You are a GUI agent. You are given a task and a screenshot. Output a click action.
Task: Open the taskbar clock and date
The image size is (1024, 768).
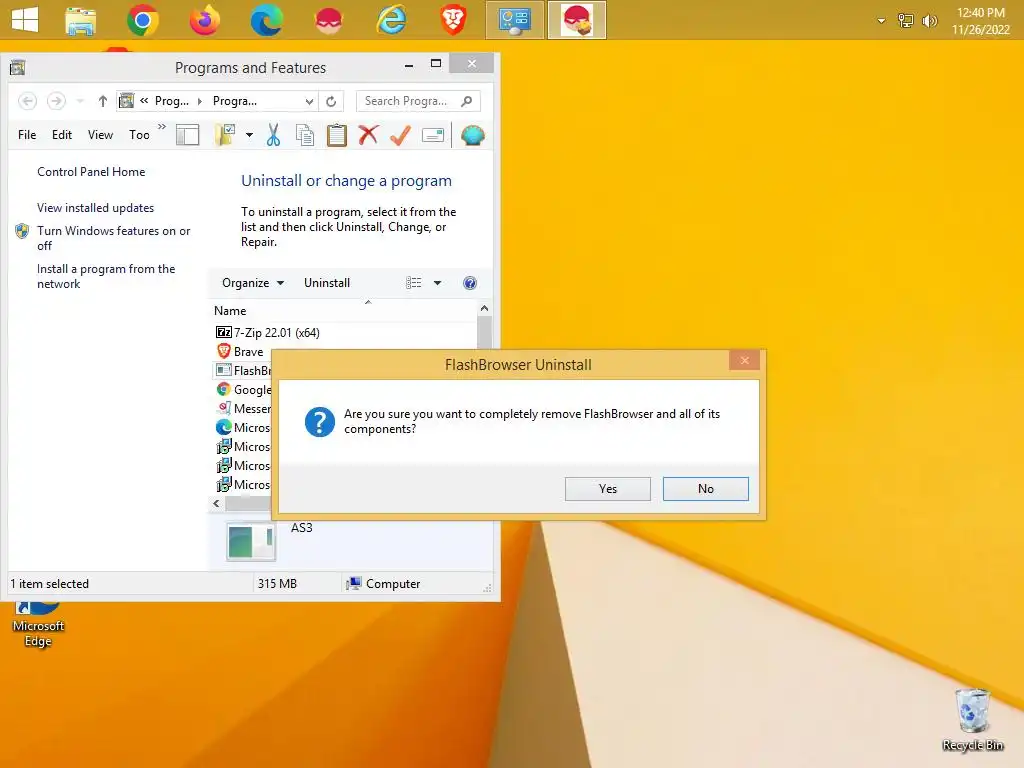click(x=980, y=21)
